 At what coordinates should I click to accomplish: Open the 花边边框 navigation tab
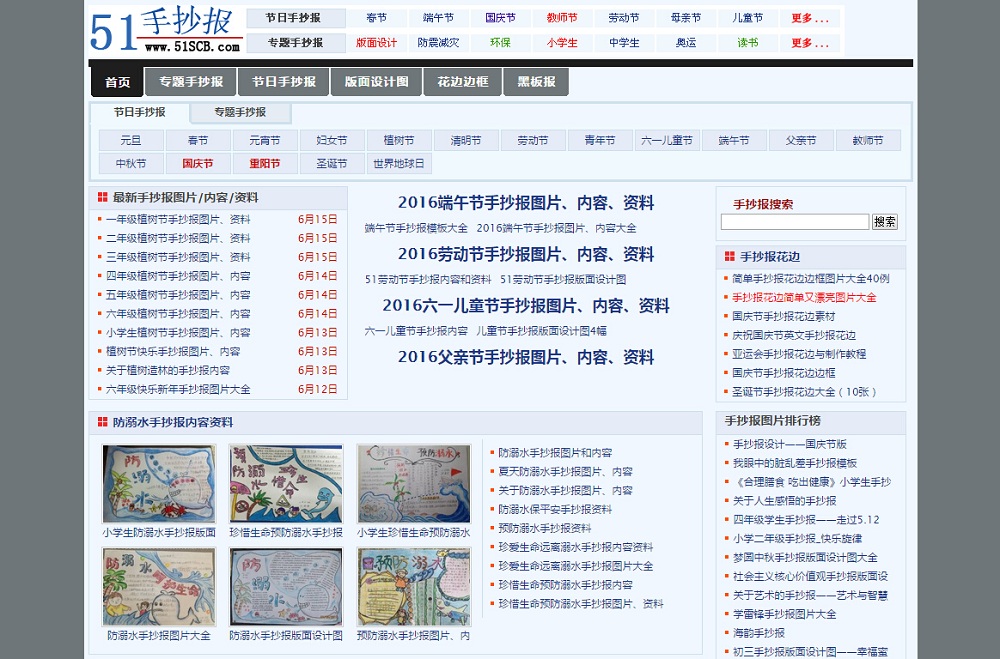pyautogui.click(x=462, y=82)
